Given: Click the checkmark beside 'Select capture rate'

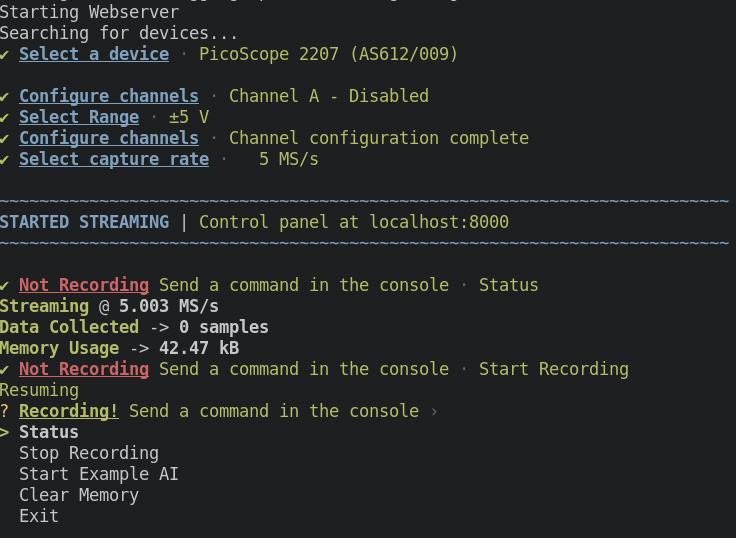Looking at the screenshot, I should 5,159.
